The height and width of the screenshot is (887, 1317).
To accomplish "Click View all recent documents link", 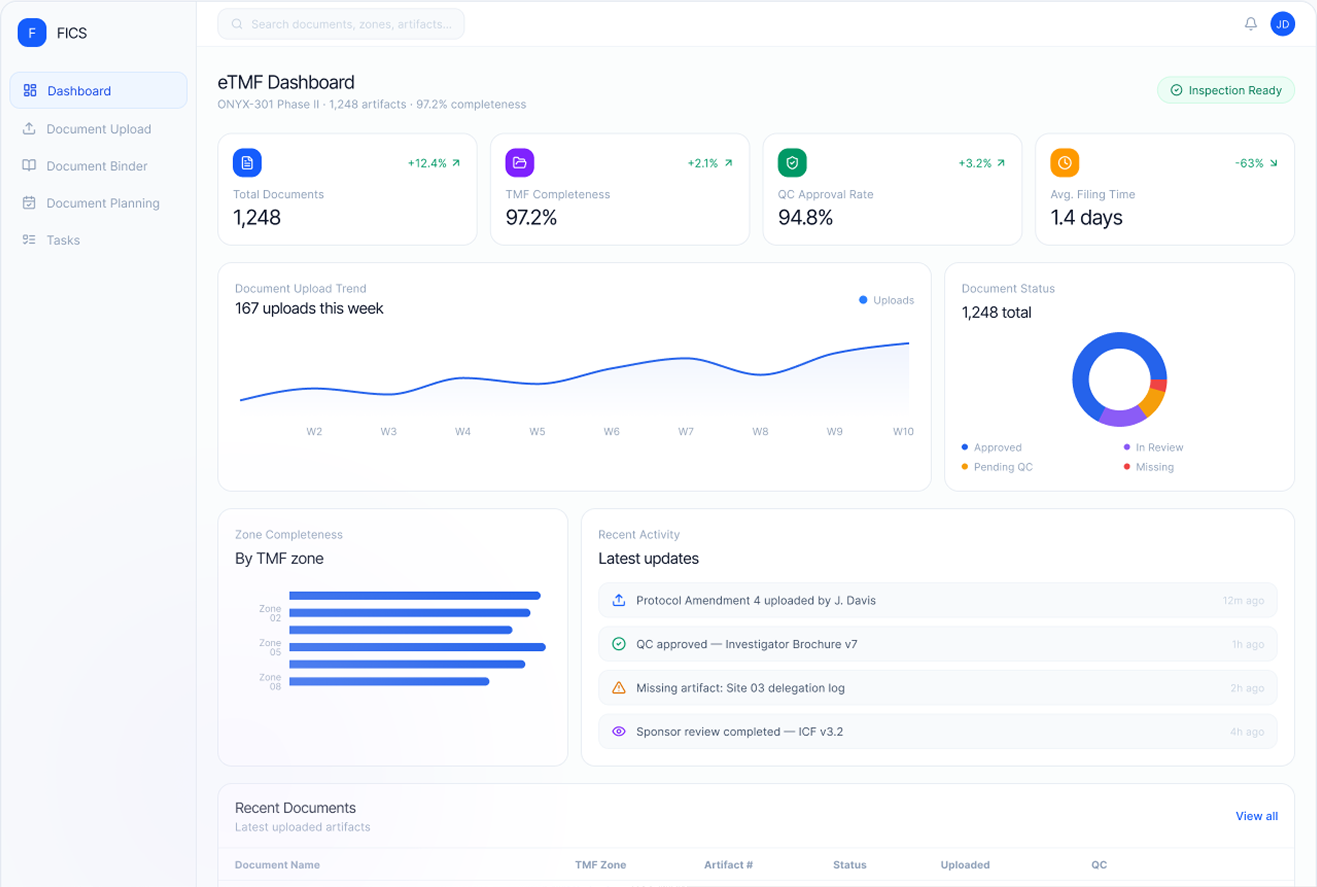I will pyautogui.click(x=1256, y=816).
